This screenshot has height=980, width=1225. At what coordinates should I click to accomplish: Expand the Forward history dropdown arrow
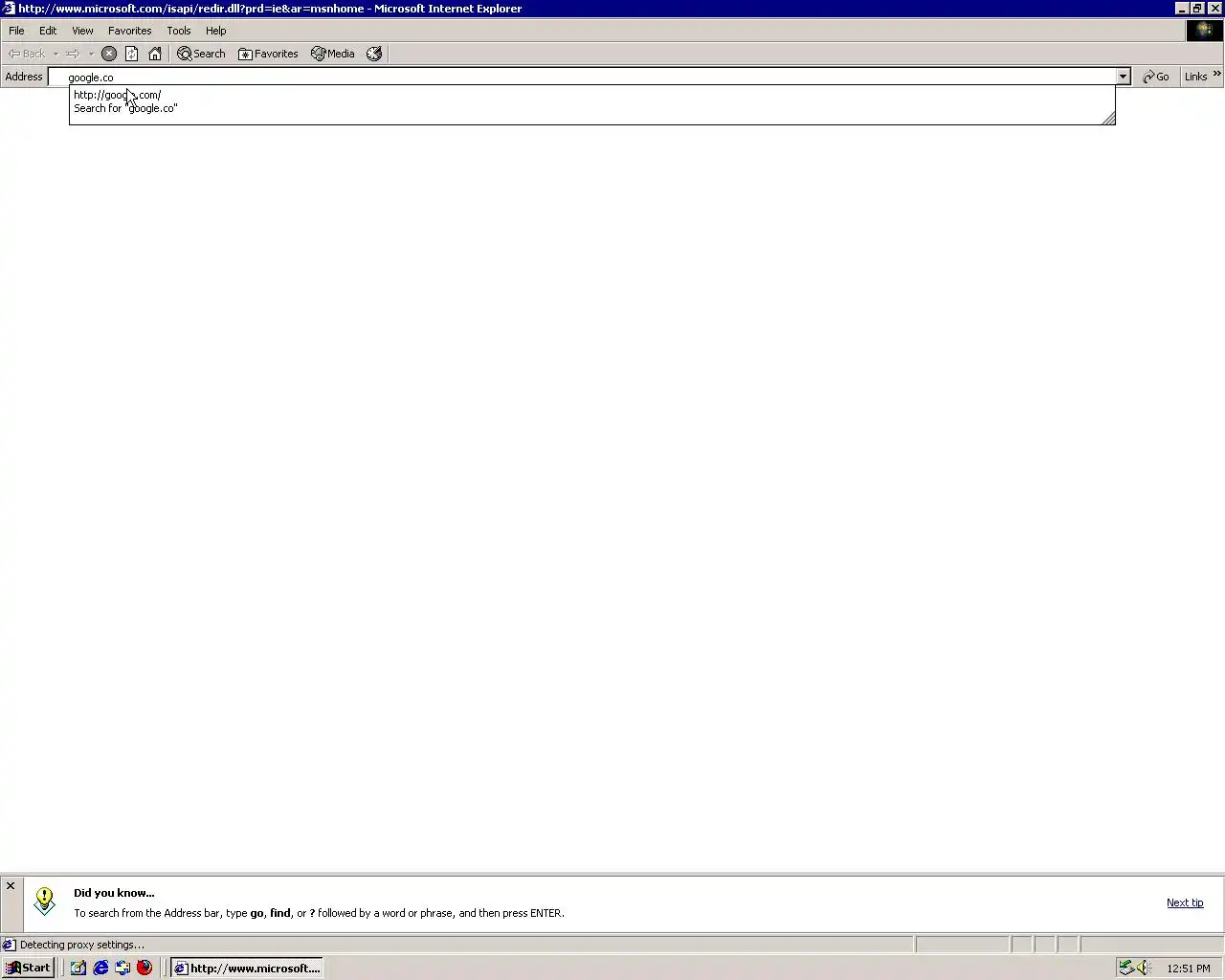pos(91,54)
